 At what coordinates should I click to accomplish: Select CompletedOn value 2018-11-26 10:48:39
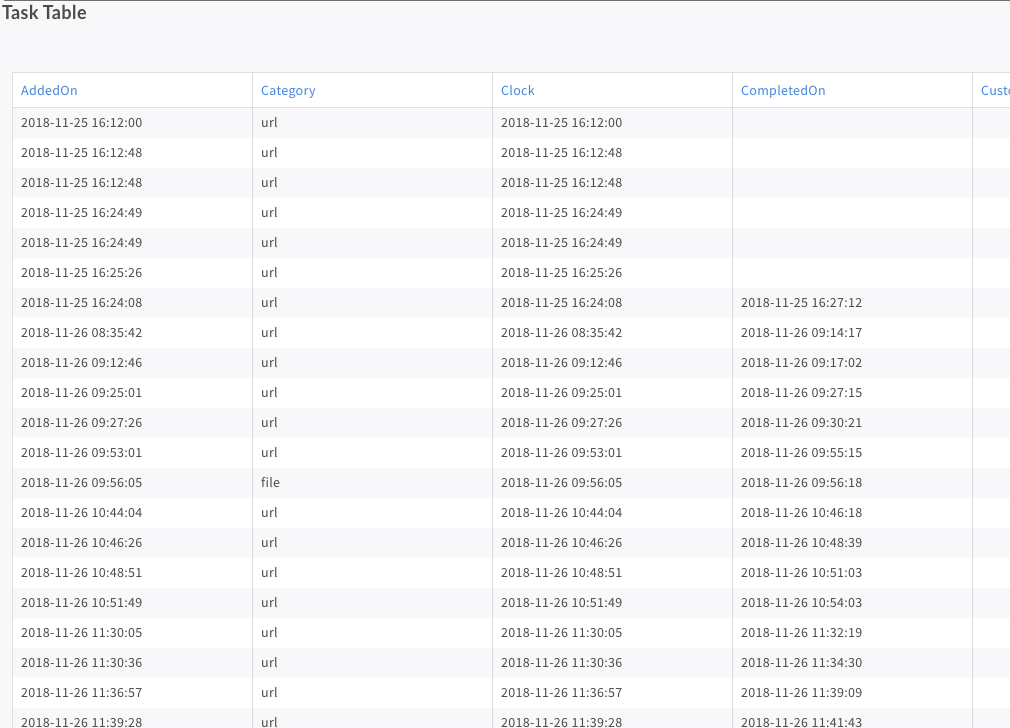[801, 543]
